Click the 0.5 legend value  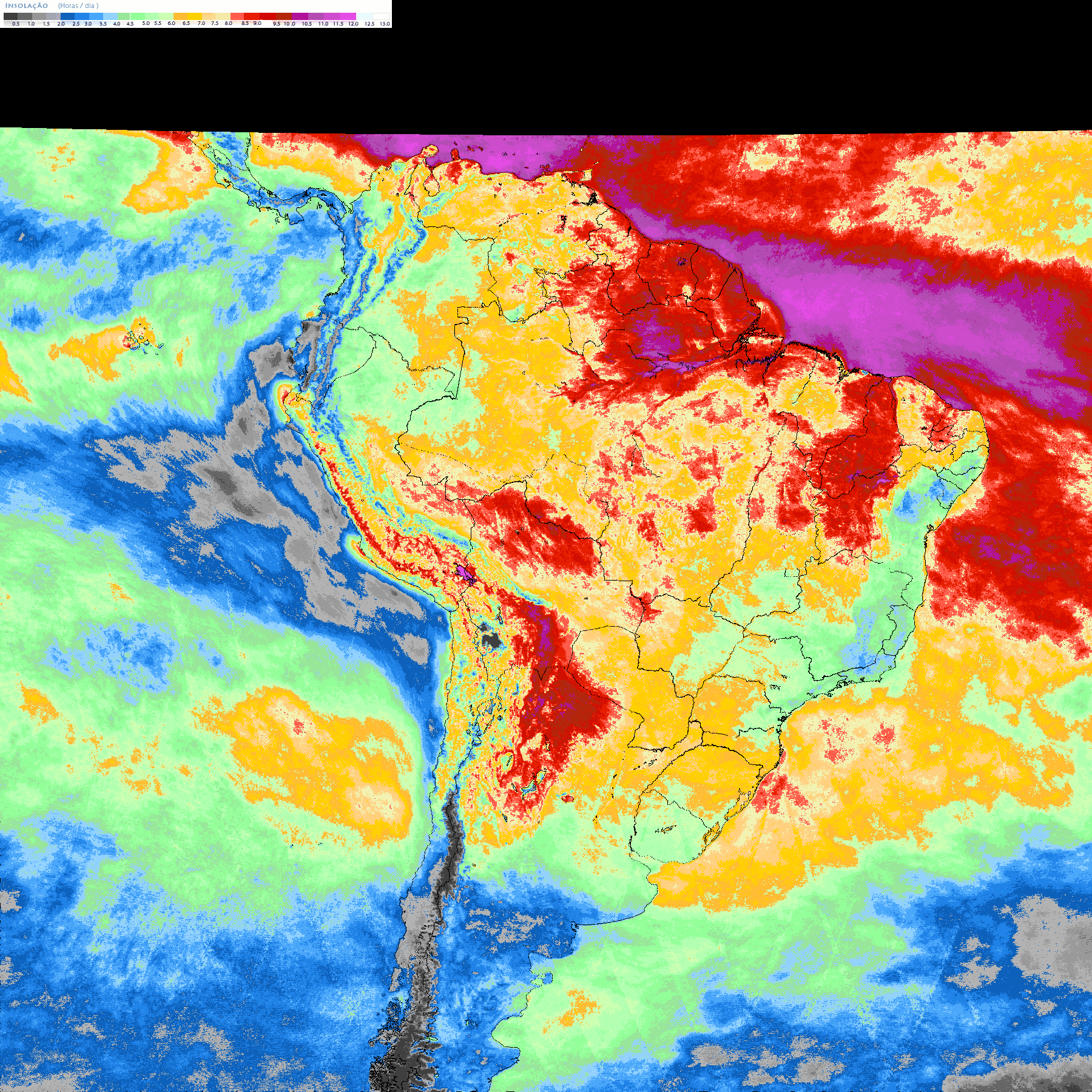pos(16,24)
